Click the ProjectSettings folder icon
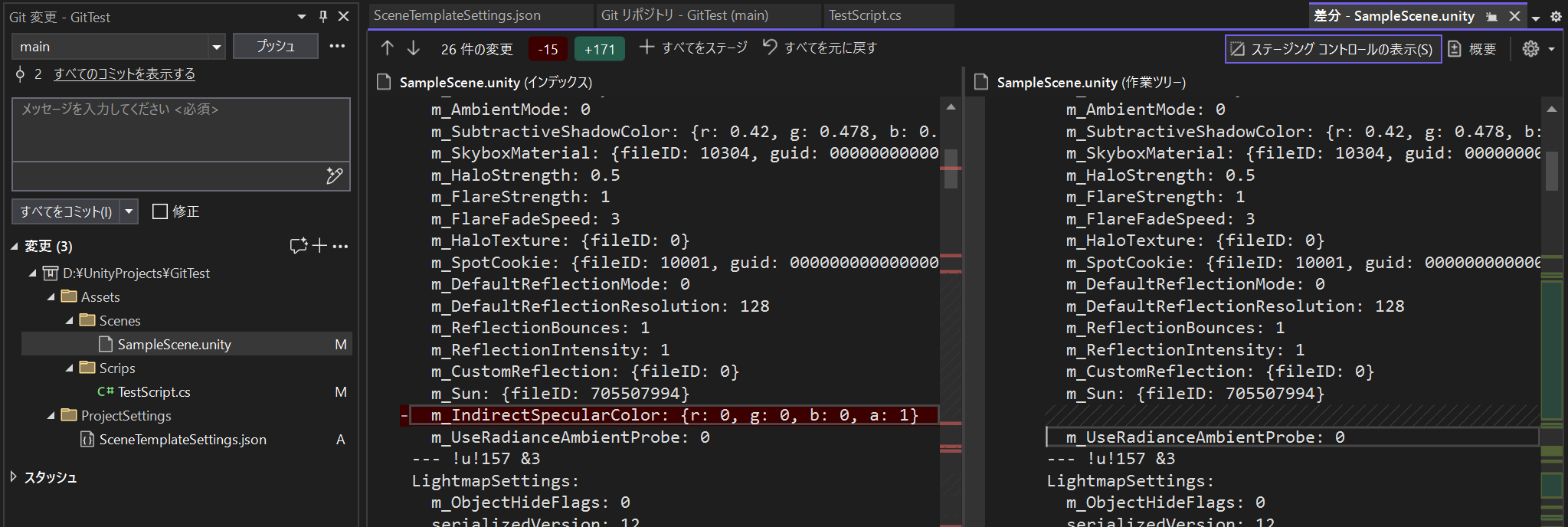Image resolution: width=1568 pixels, height=527 pixels. click(x=70, y=415)
